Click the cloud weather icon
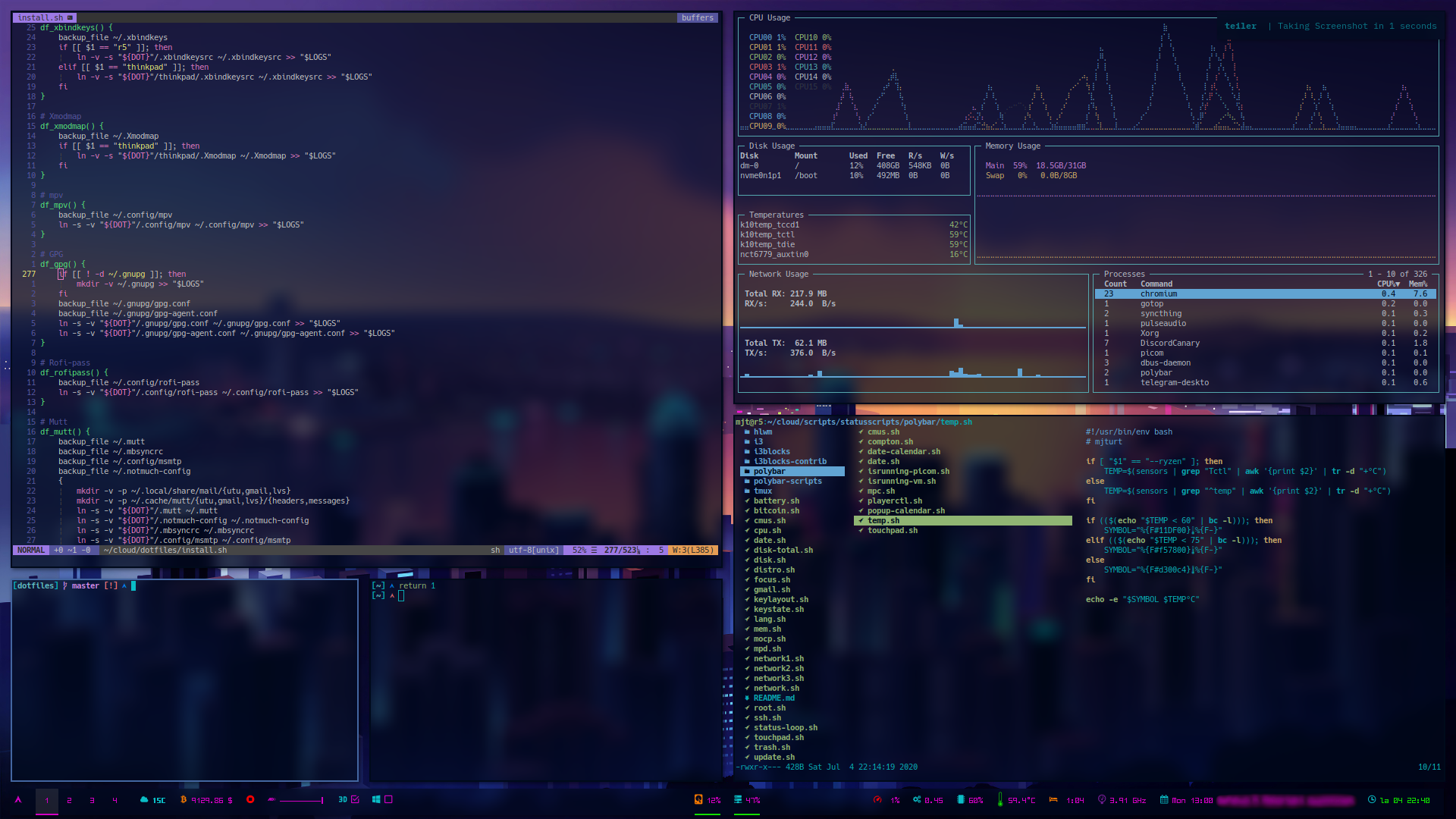The width and height of the screenshot is (1456, 819). [144, 800]
